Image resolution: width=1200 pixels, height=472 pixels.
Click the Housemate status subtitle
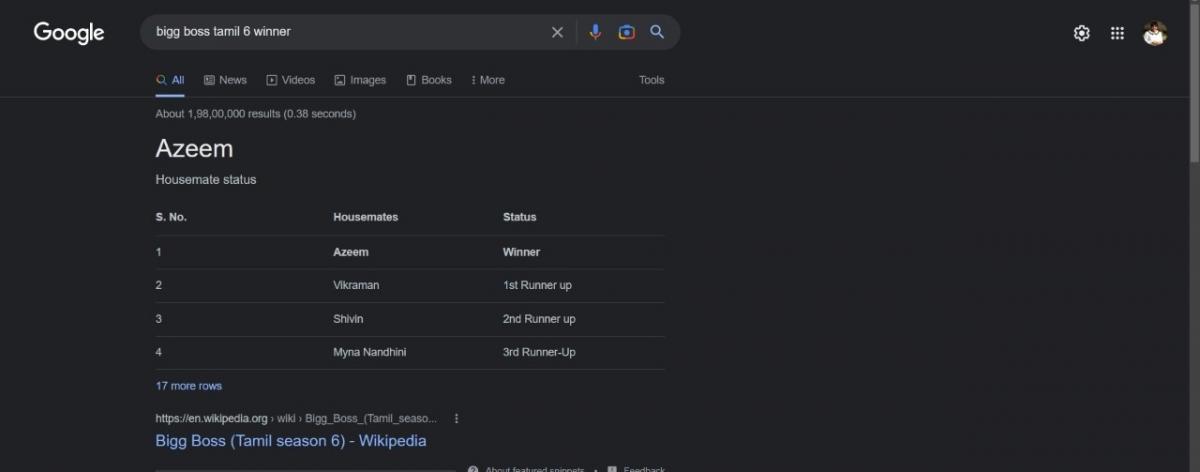coord(206,180)
